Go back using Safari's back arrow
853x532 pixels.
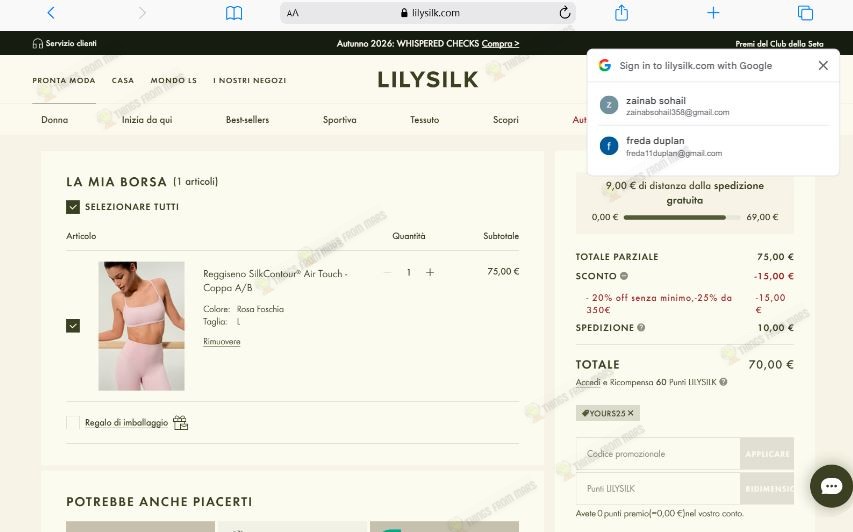coord(51,13)
